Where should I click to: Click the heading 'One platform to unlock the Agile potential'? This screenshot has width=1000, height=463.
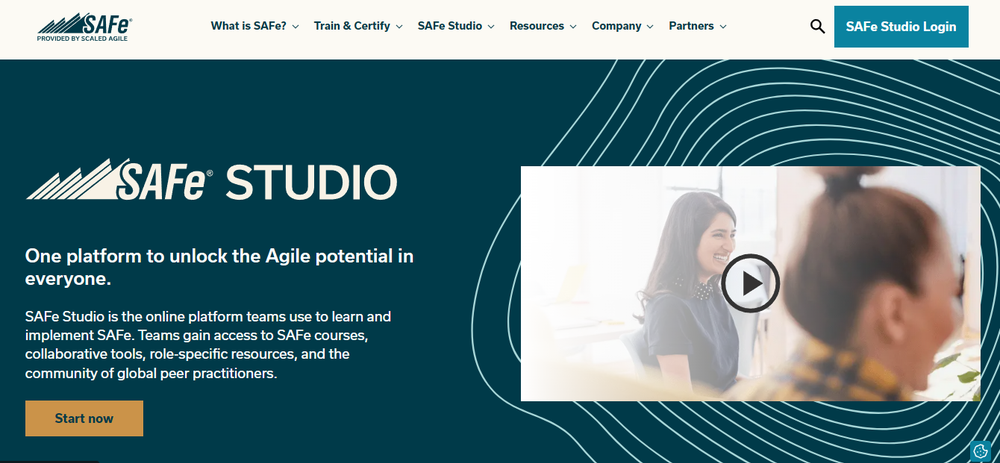click(219, 267)
